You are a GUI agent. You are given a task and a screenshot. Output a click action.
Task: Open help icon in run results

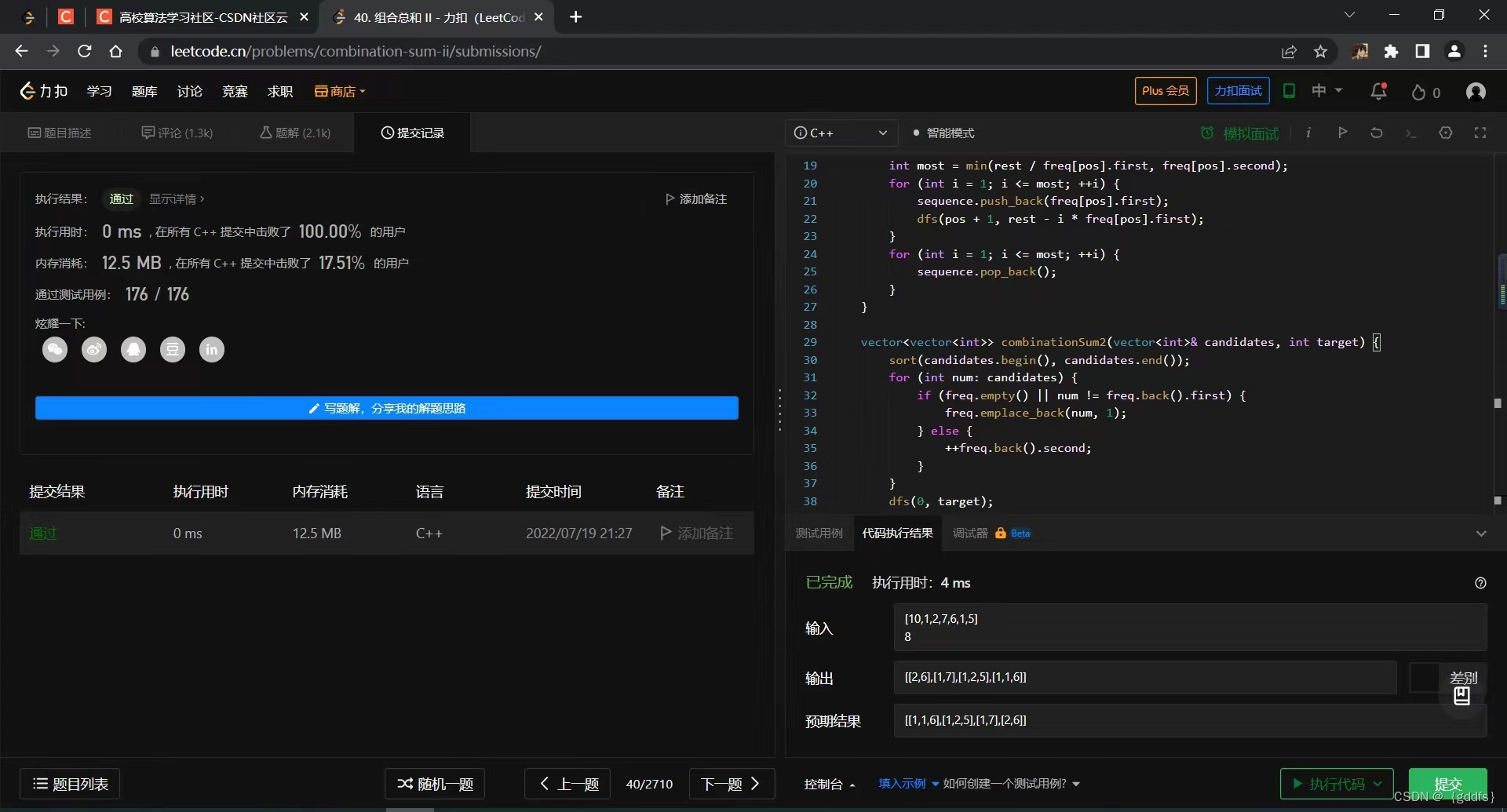click(1480, 583)
